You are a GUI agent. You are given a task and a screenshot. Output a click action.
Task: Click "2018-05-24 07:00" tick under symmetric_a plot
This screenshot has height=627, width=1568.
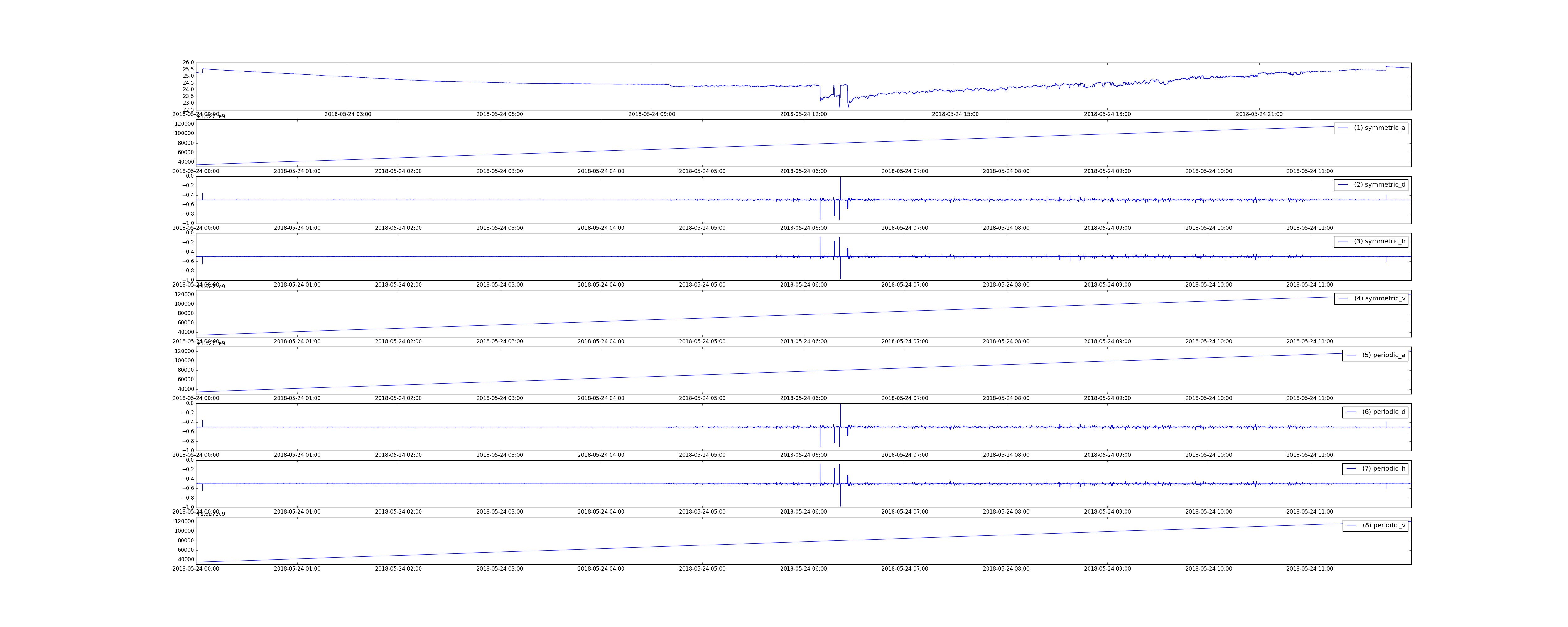tap(904, 172)
